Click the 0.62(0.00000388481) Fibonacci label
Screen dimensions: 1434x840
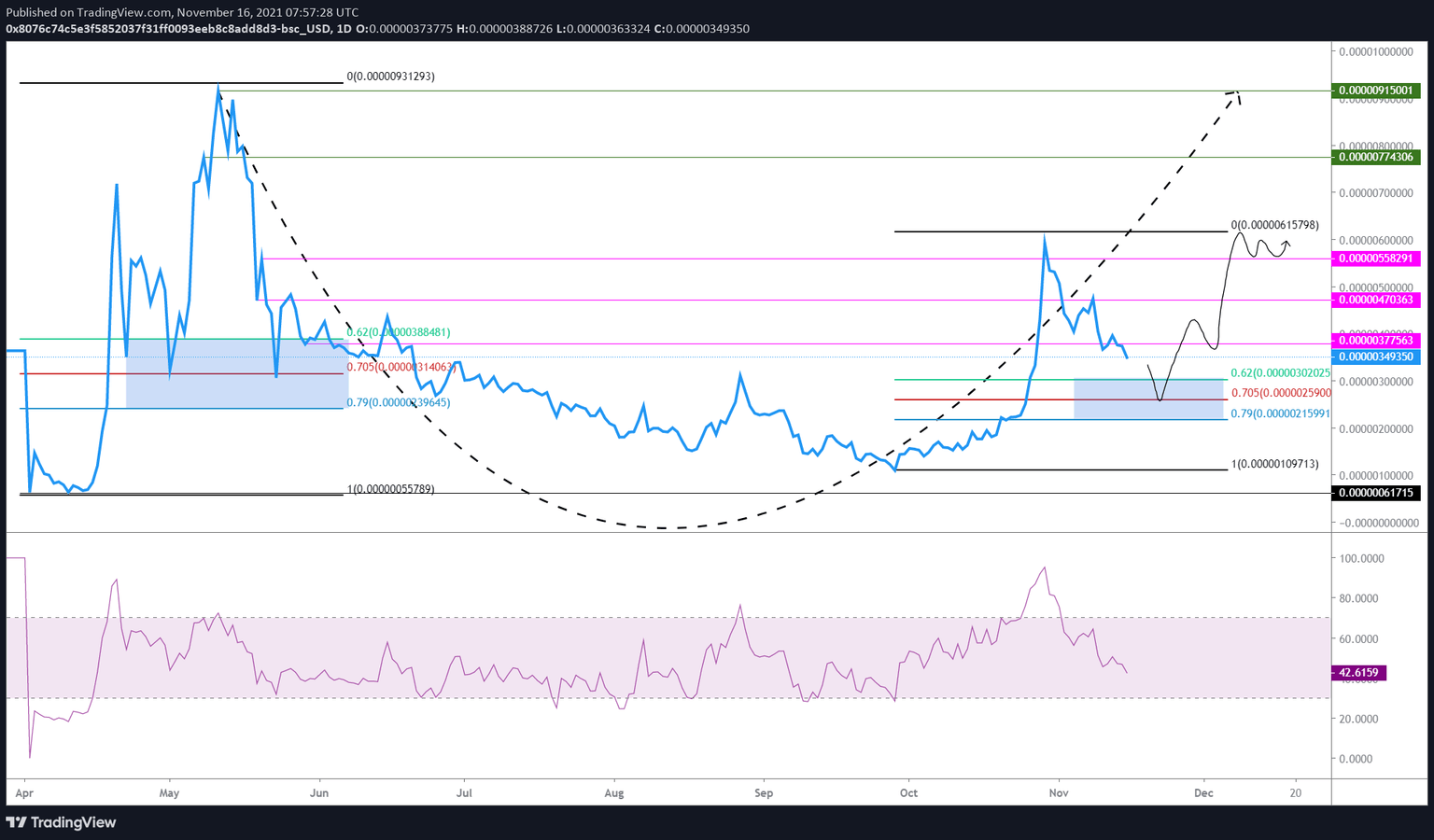399,332
